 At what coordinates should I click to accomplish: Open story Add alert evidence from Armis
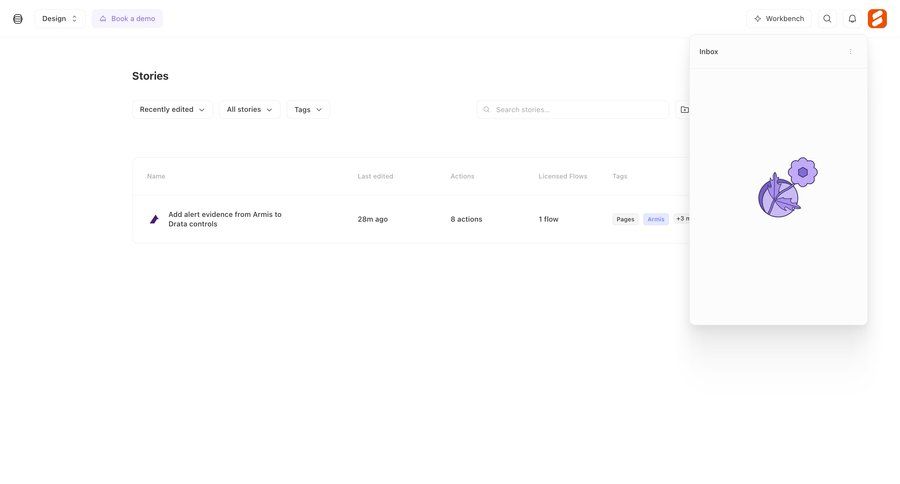(x=225, y=219)
